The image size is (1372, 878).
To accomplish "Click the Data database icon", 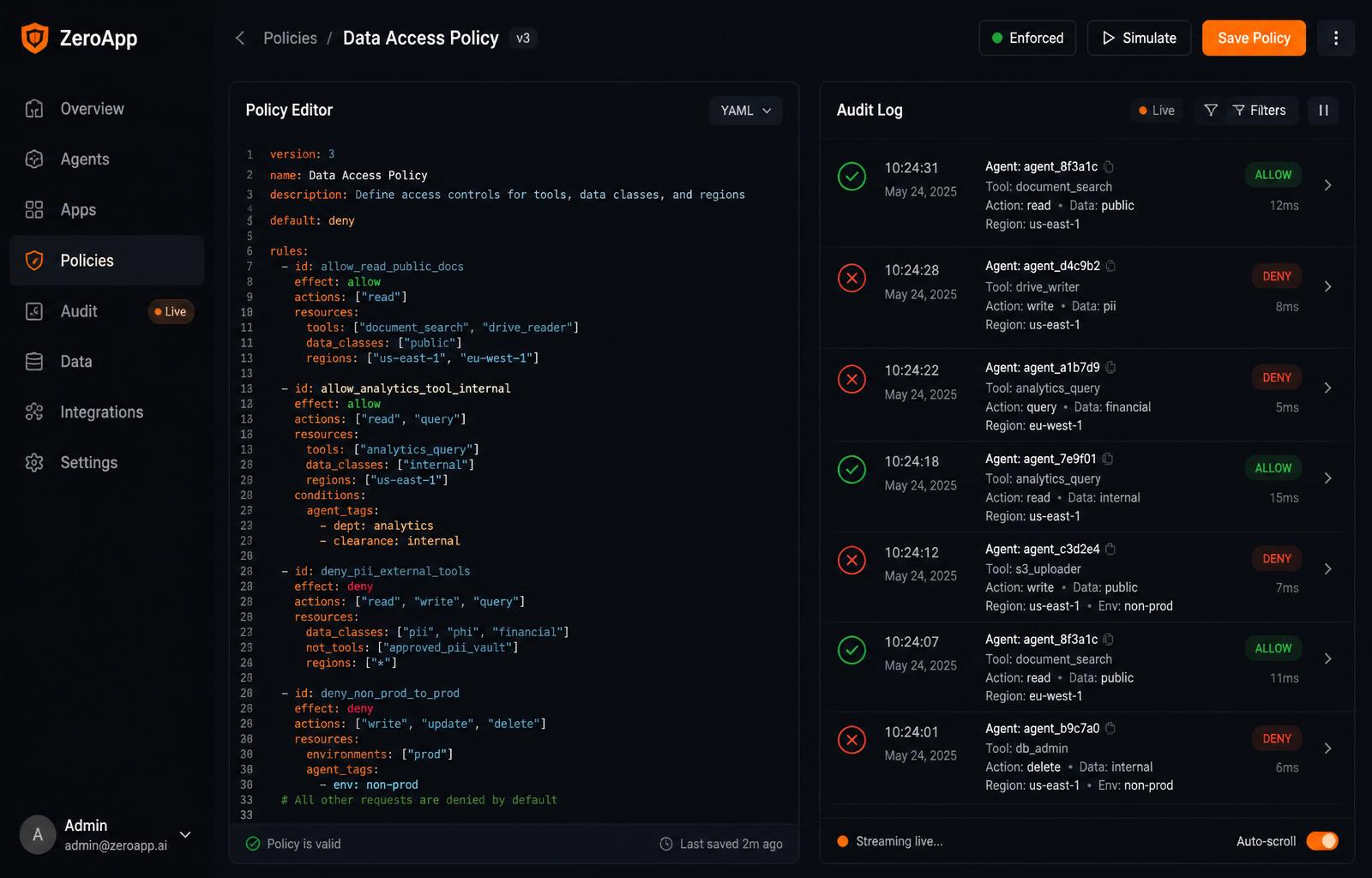I will coord(34,362).
